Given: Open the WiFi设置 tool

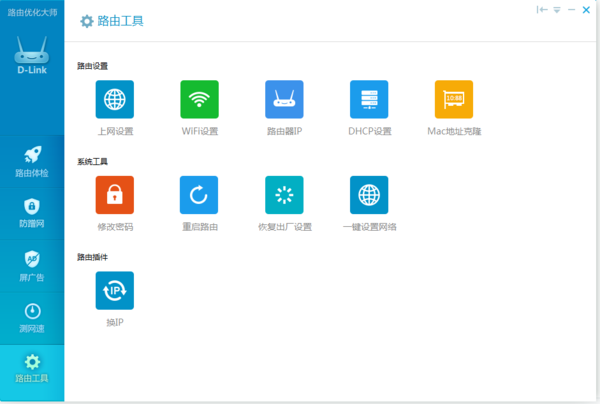Looking at the screenshot, I should [199, 100].
